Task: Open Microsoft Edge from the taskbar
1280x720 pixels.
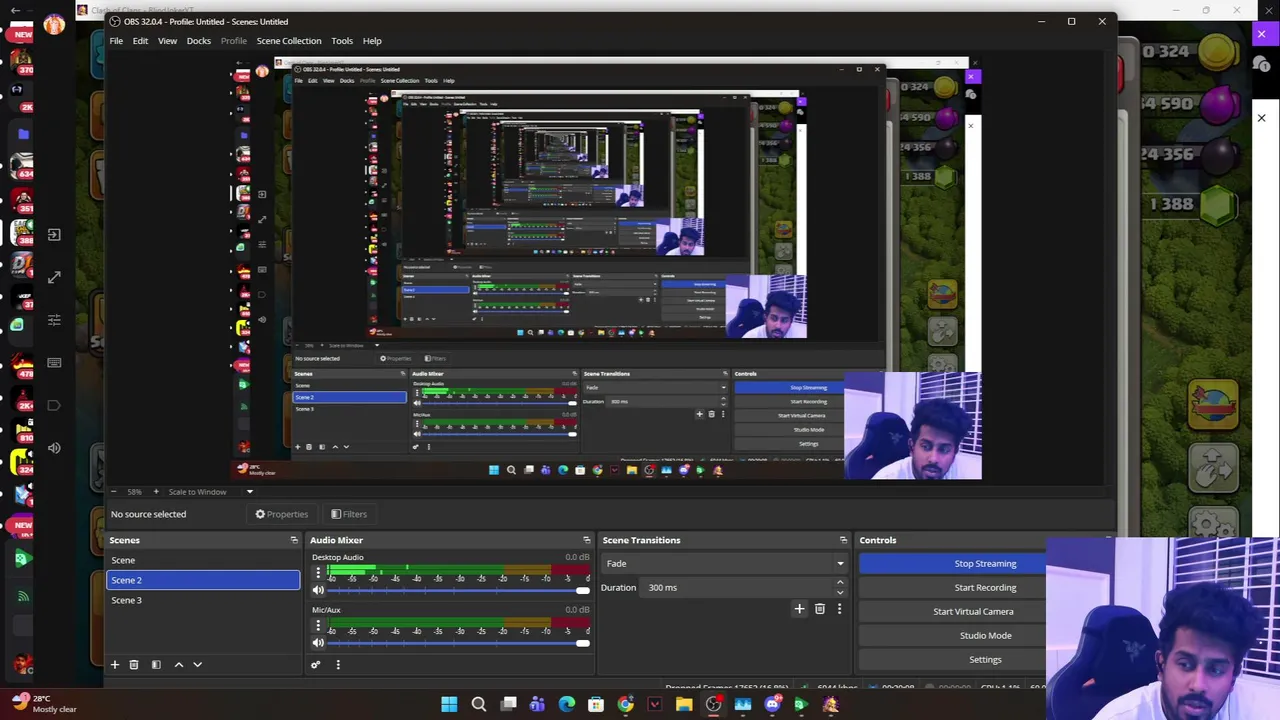Action: pos(567,705)
